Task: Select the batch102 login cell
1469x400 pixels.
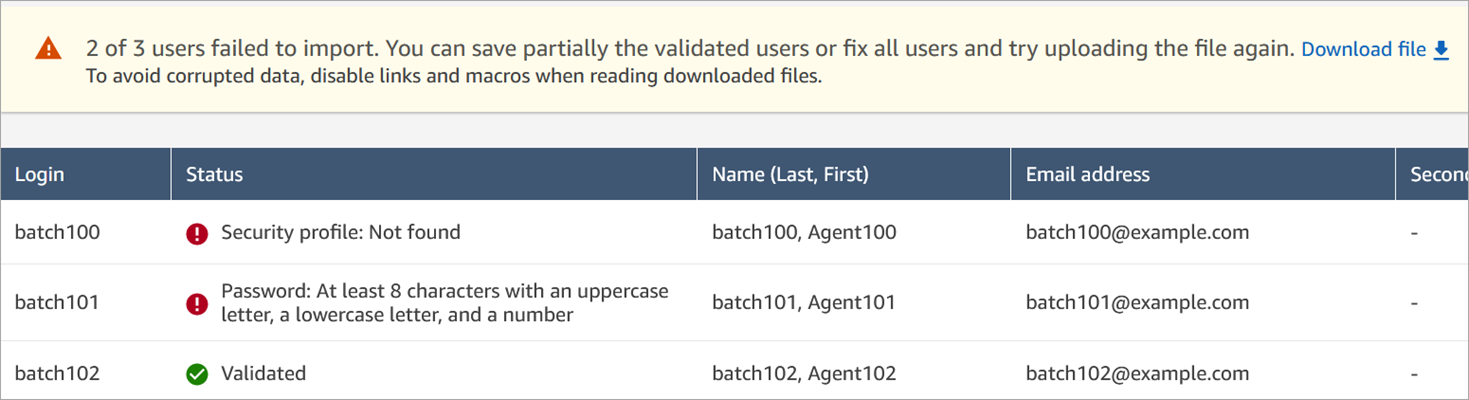Action: tap(57, 374)
